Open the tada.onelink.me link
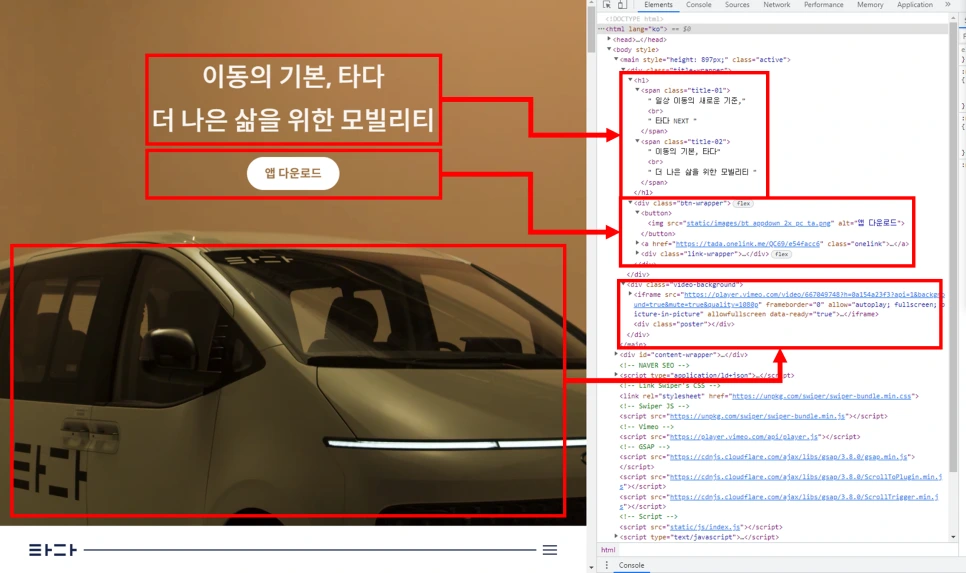This screenshot has width=966, height=573. click(748, 244)
